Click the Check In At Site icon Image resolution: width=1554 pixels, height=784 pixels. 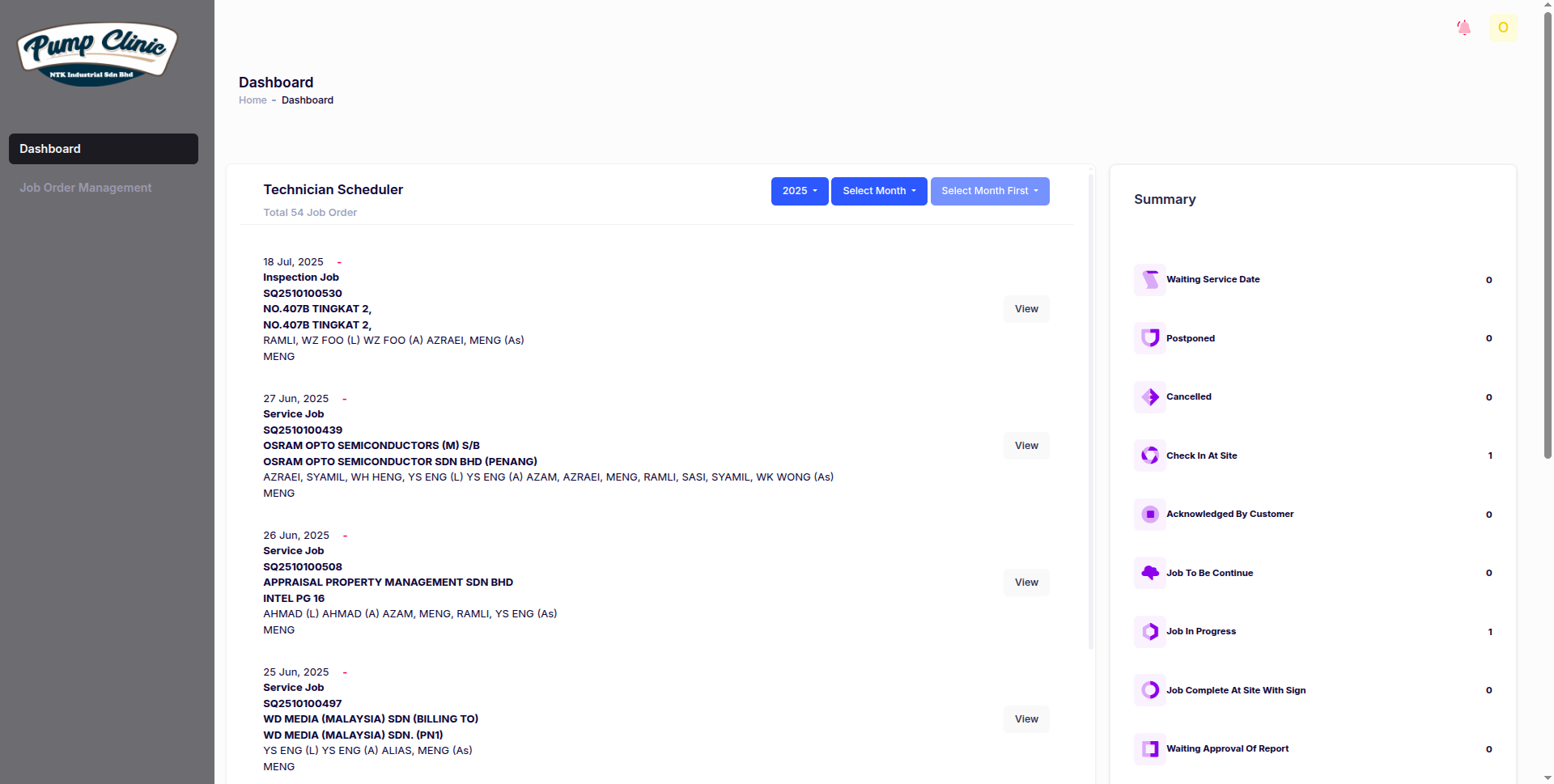(x=1149, y=456)
